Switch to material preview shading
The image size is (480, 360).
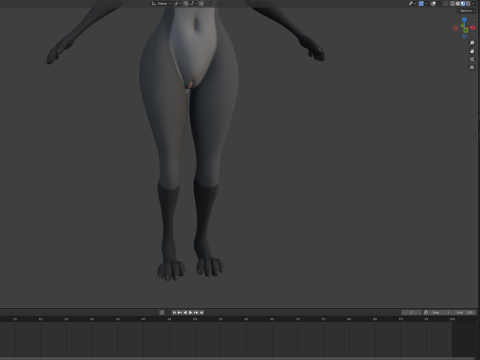(x=463, y=3)
